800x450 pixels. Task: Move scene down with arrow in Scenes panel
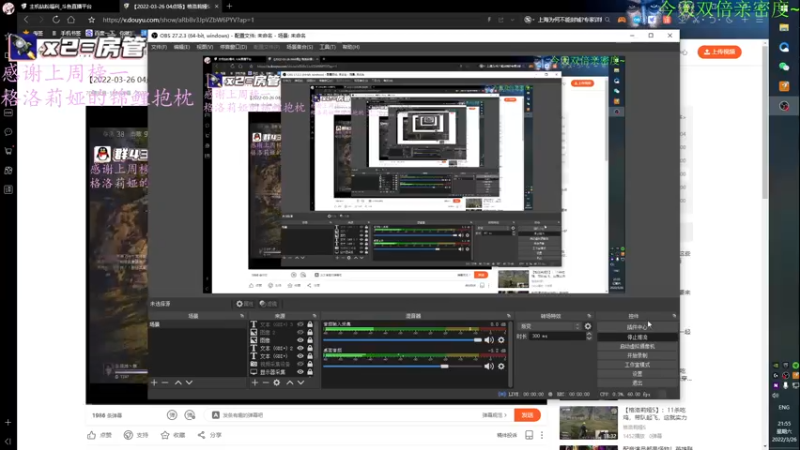189,382
